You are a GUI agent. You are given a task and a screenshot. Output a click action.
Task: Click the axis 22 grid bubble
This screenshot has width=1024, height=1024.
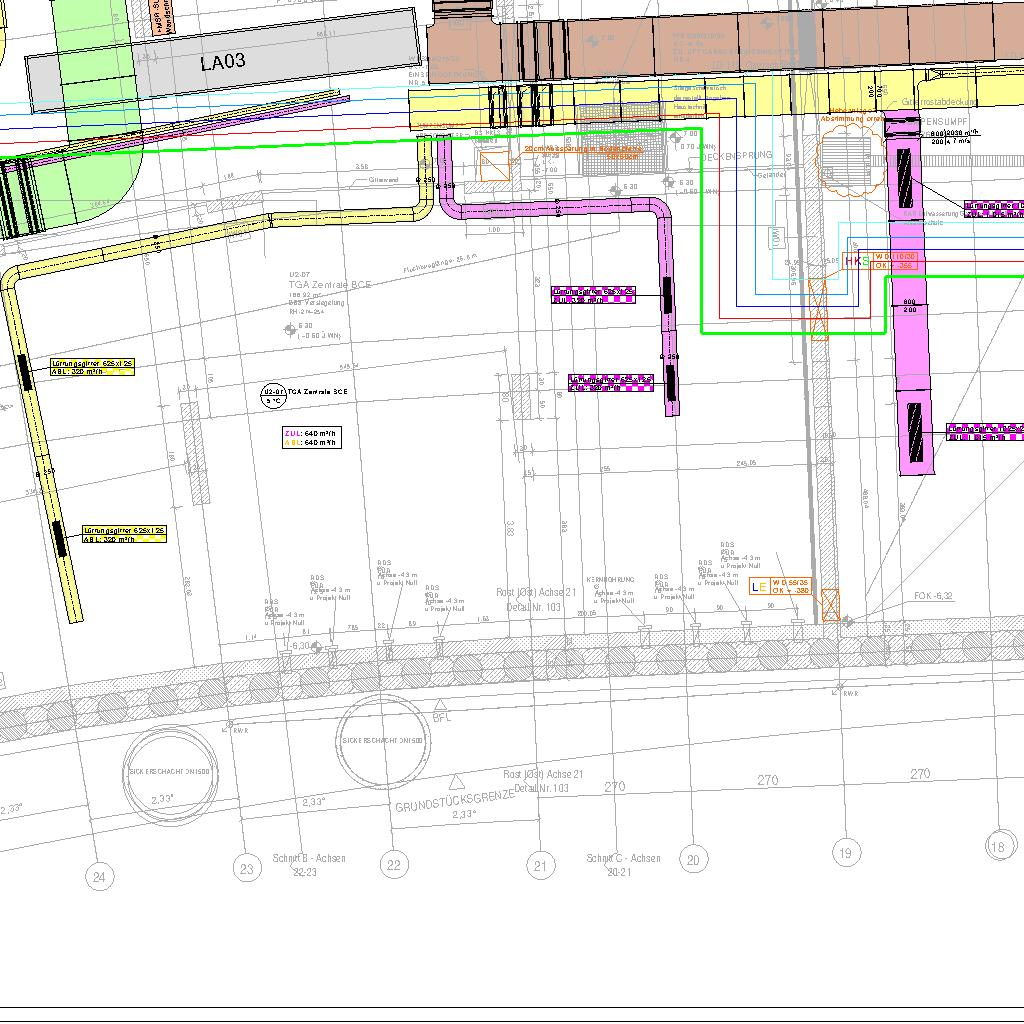point(394,866)
